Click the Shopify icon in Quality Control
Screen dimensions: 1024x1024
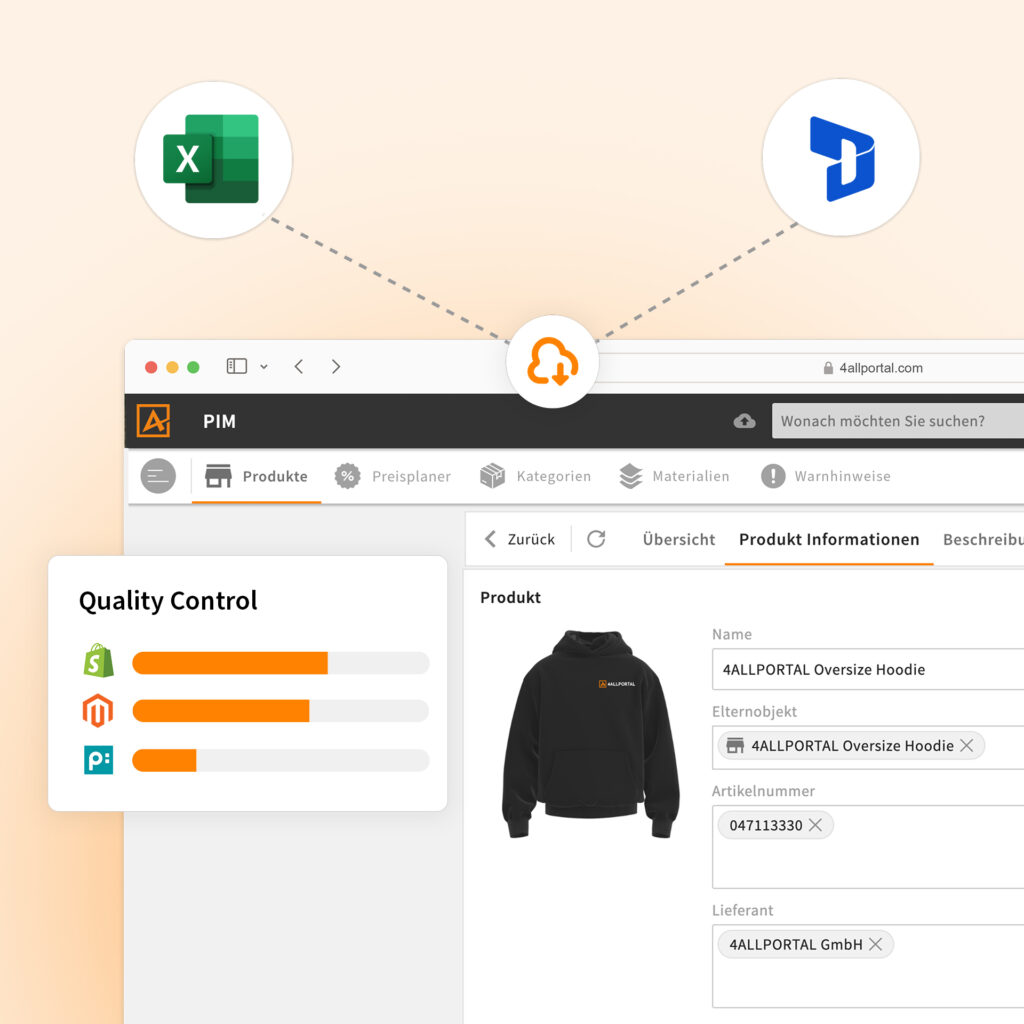[98, 662]
